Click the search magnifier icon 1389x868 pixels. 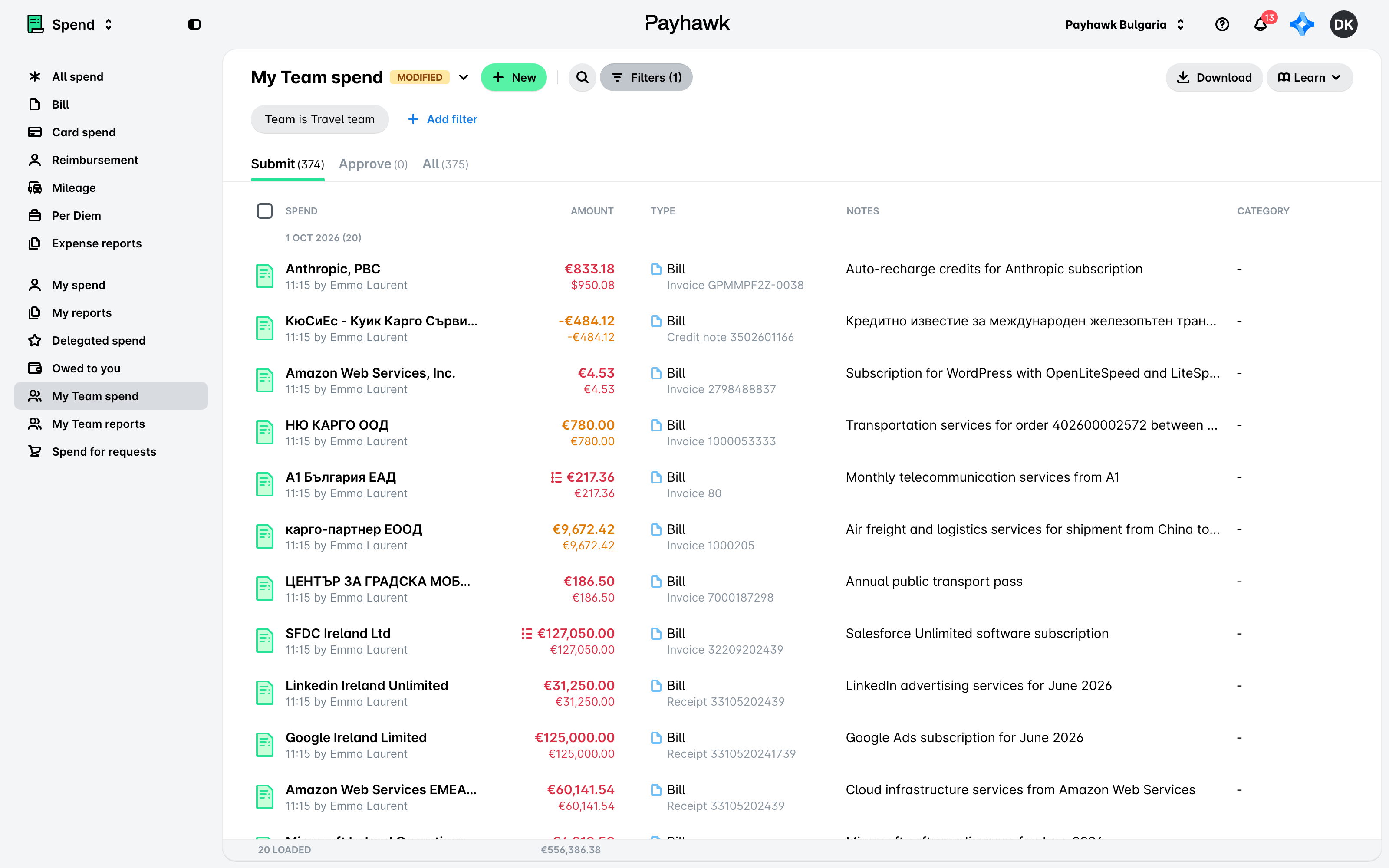point(582,78)
